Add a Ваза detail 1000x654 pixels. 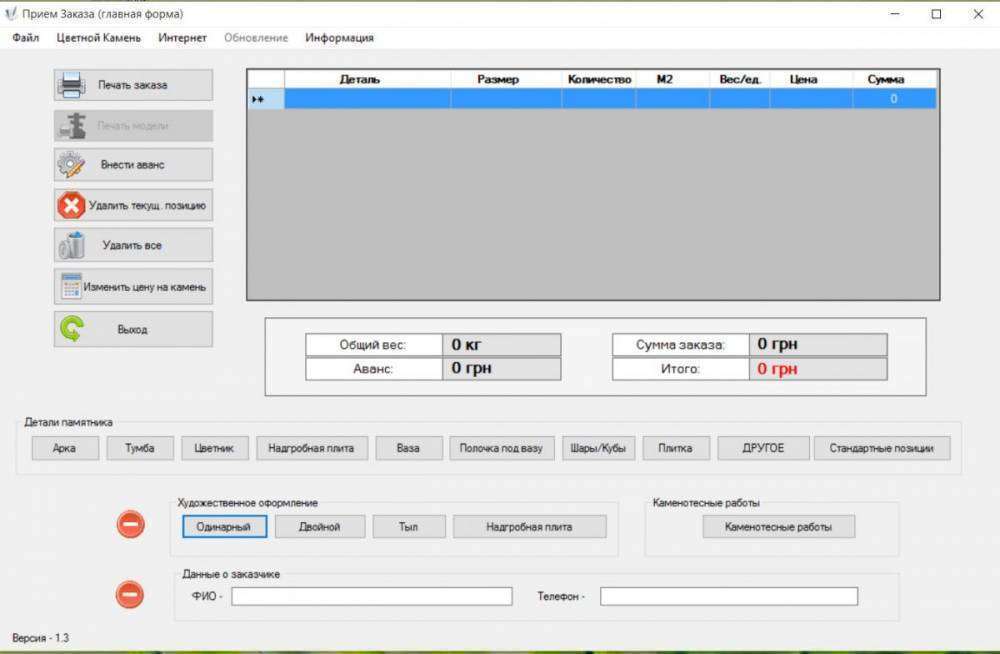coord(408,448)
